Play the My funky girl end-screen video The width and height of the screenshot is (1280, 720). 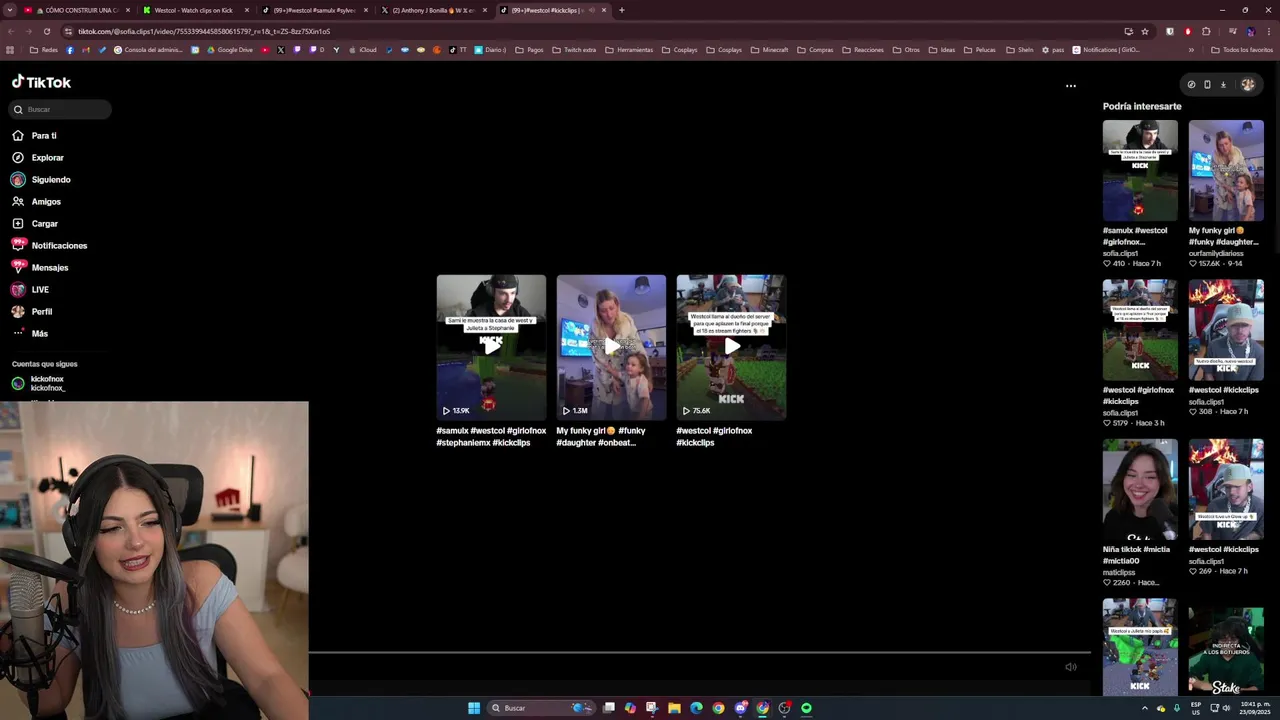[x=611, y=346]
